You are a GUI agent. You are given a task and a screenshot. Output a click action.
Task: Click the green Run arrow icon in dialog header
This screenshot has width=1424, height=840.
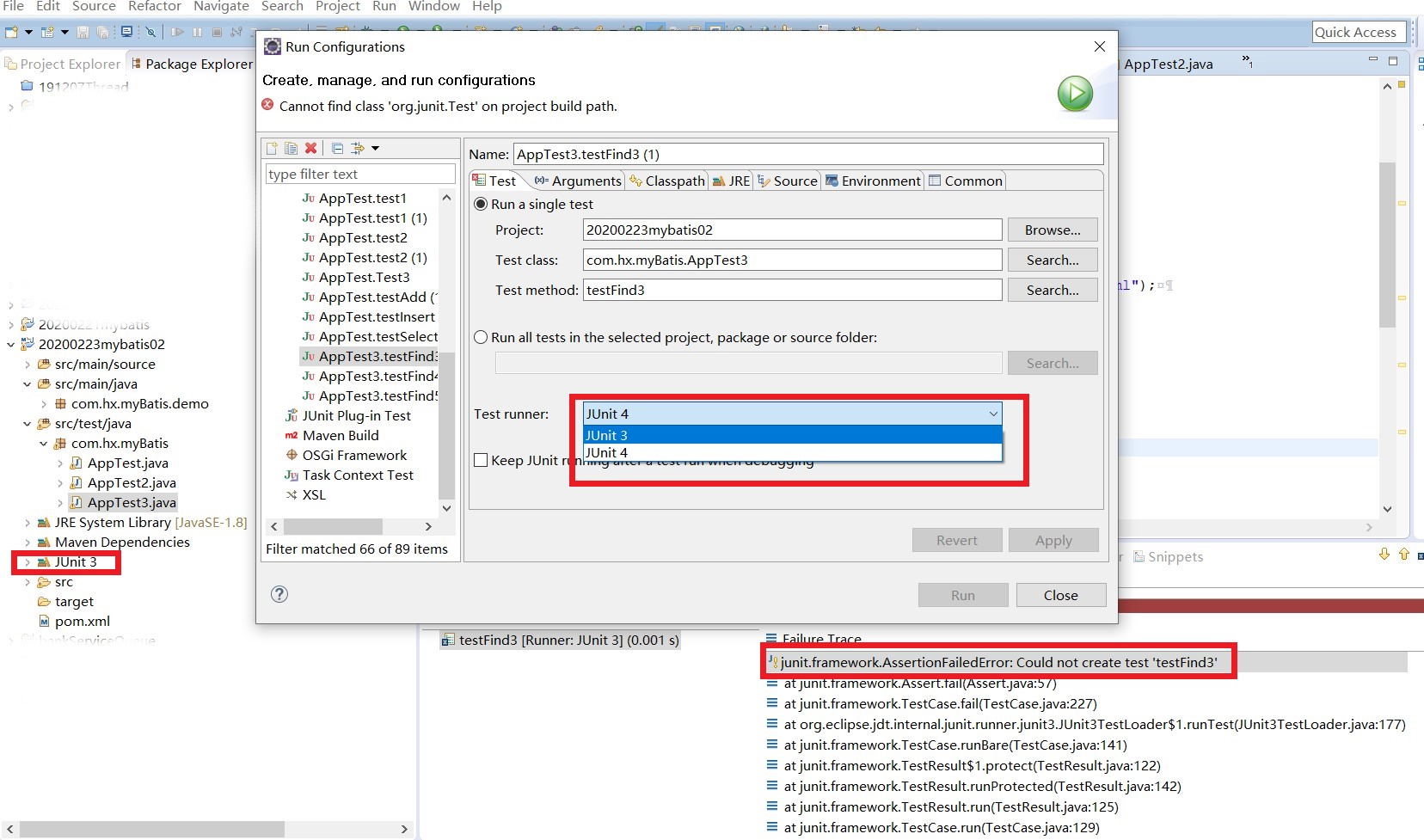tap(1075, 93)
